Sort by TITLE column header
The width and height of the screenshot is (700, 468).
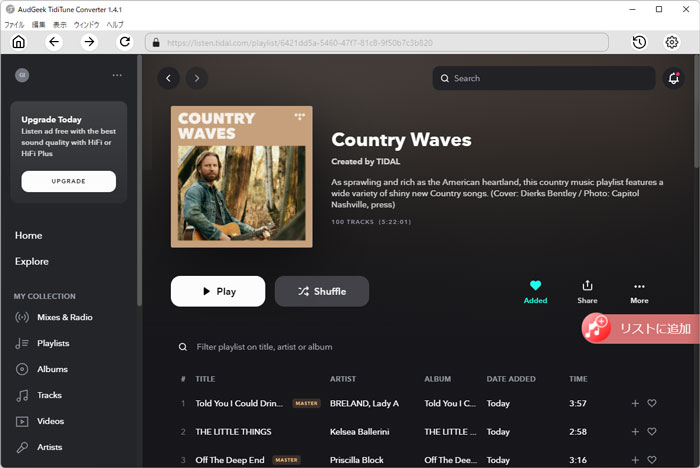205,379
